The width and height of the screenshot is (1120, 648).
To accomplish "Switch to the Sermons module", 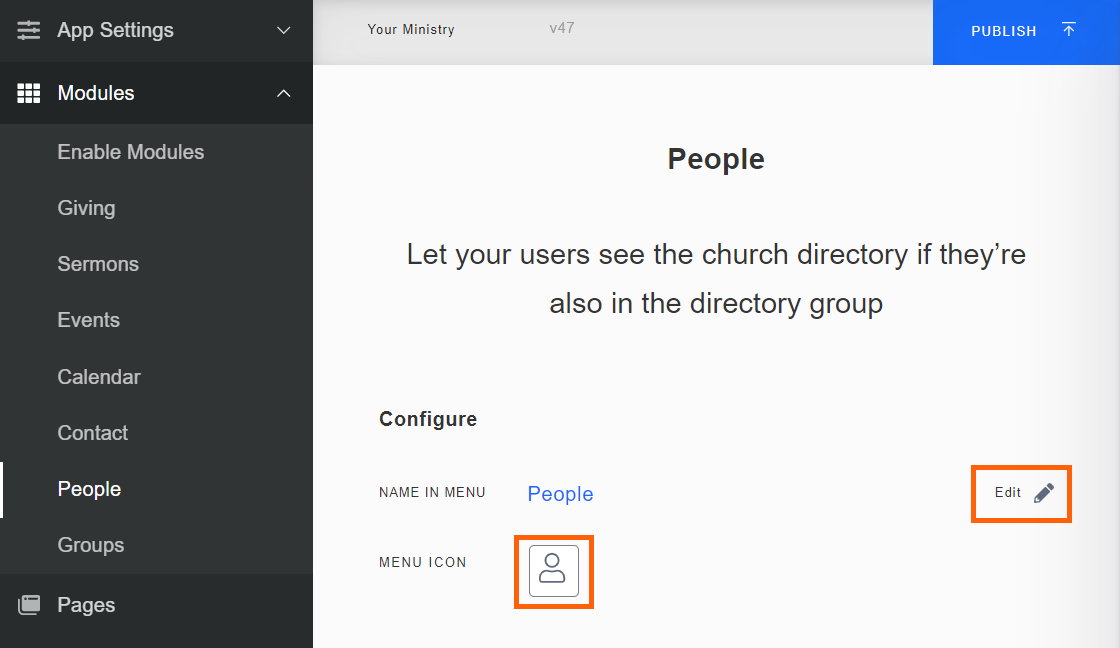I will click(97, 264).
